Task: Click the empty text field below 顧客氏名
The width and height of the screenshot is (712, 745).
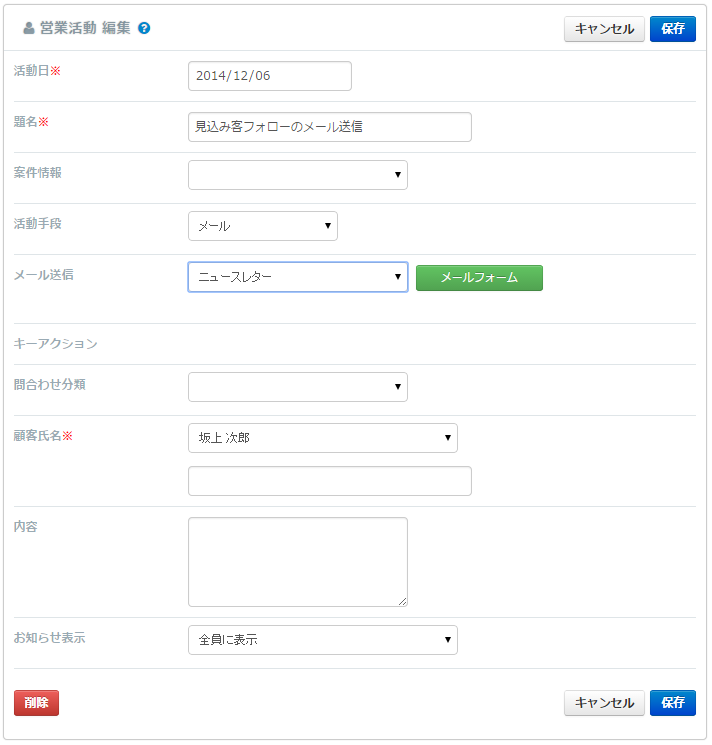Action: (x=330, y=481)
